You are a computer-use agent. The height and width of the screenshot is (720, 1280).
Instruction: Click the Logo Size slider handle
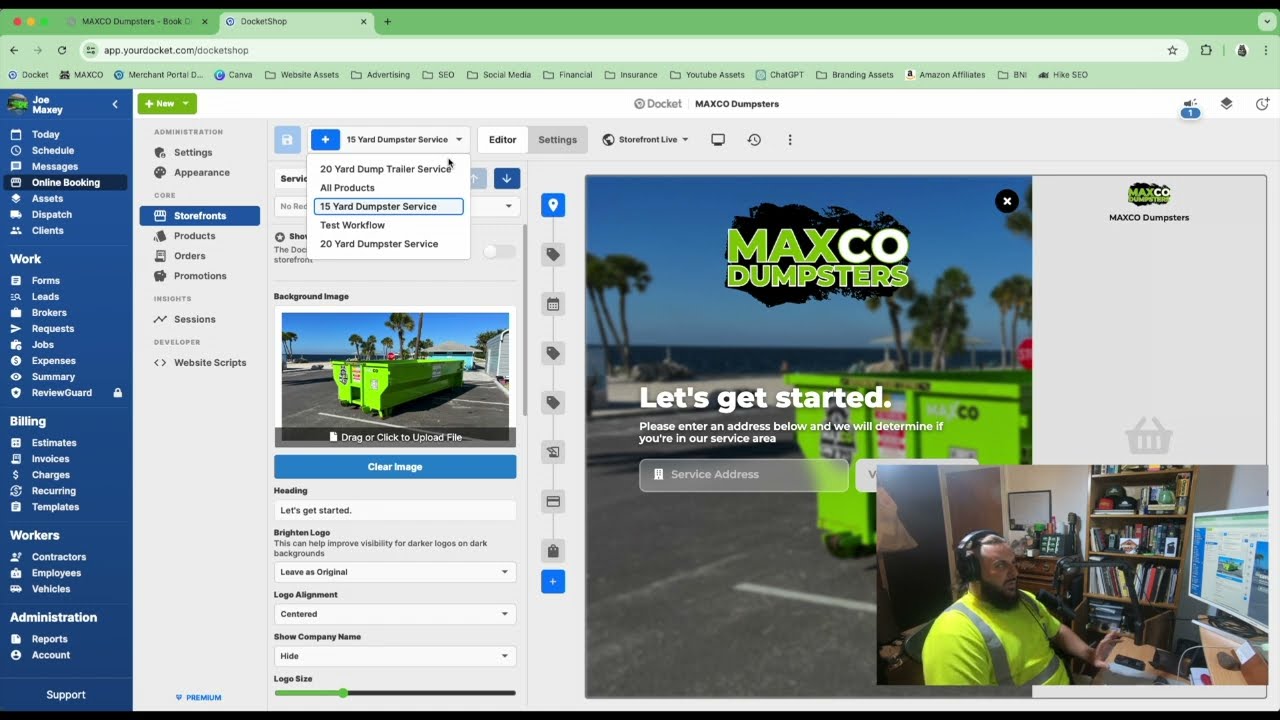point(343,693)
